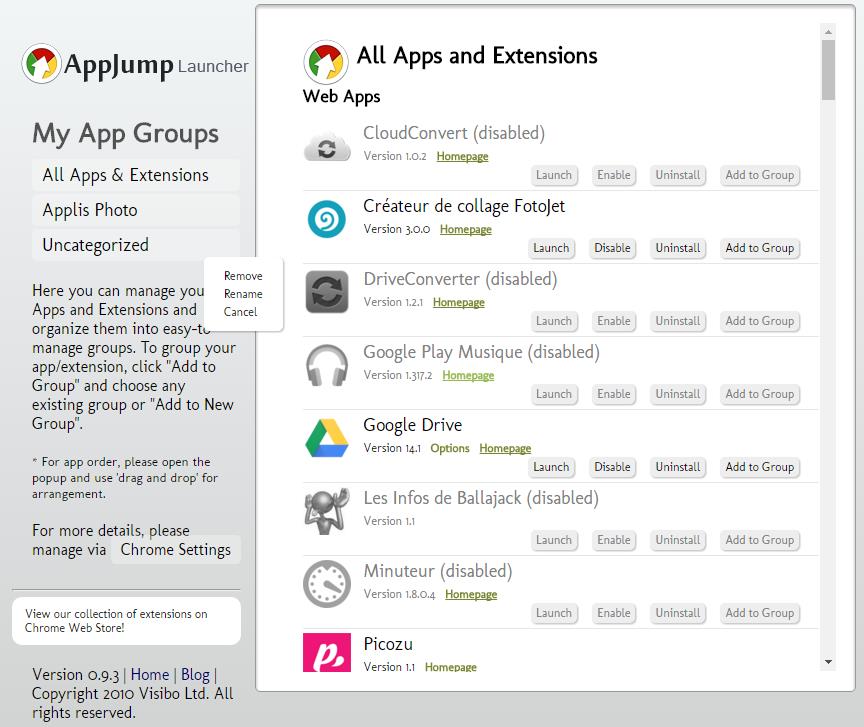This screenshot has height=727, width=864.
Task: Click the Google Play Musique headphones icon
Action: [x=327, y=365]
